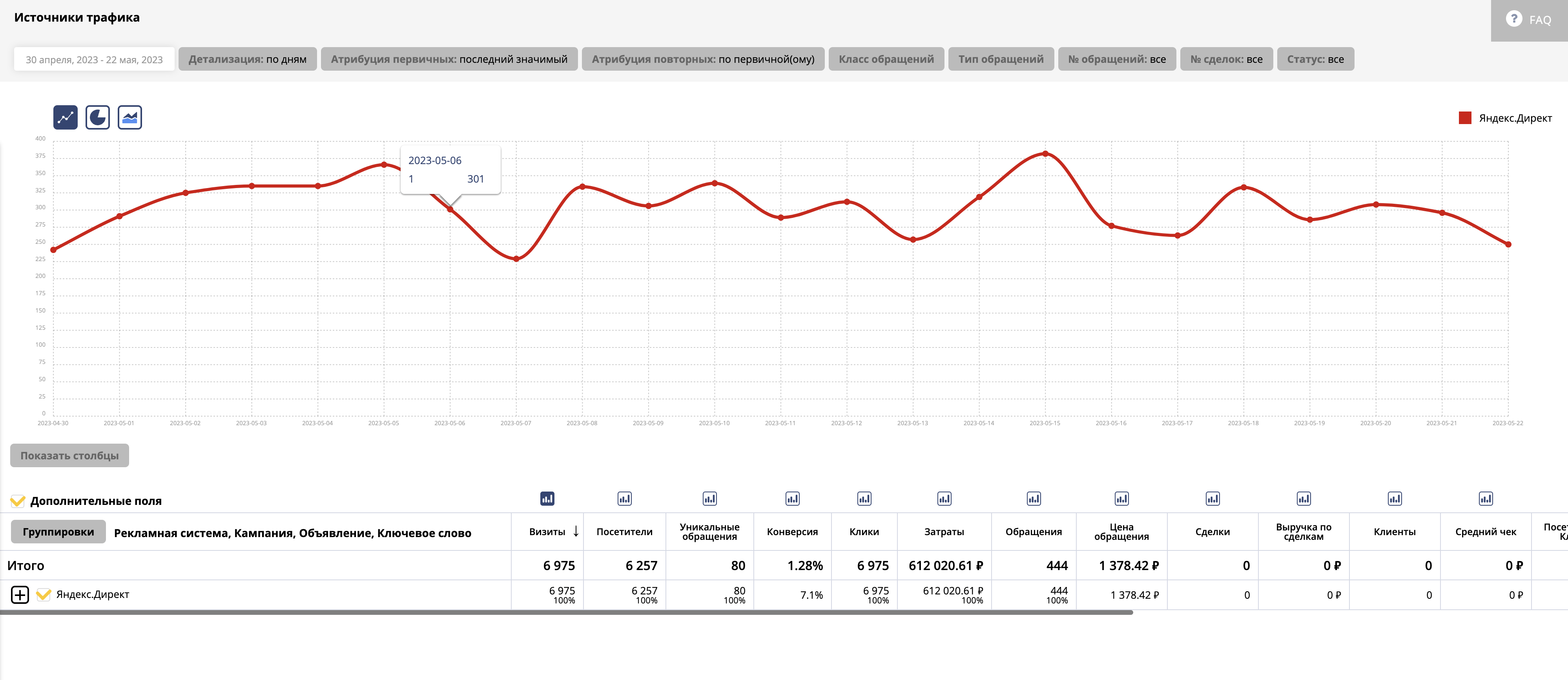Open the date range field

tap(94, 59)
